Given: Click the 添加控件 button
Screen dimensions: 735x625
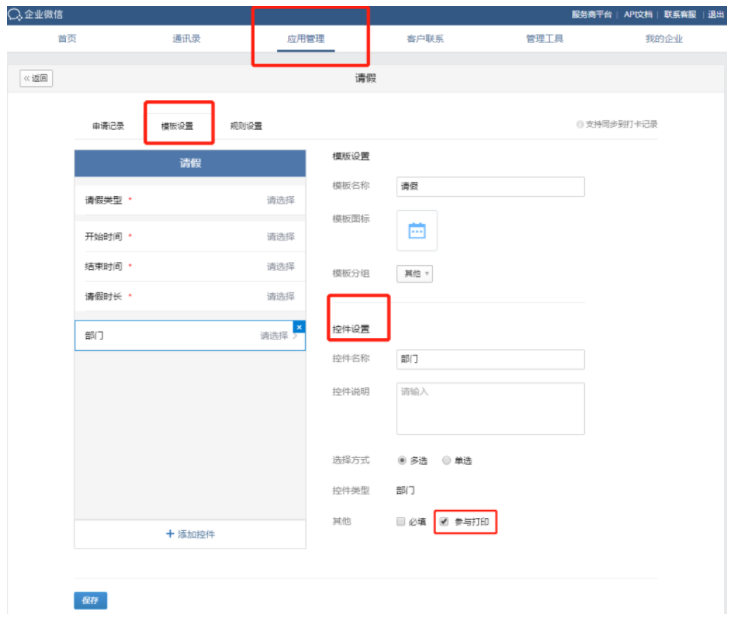Looking at the screenshot, I should coord(190,534).
